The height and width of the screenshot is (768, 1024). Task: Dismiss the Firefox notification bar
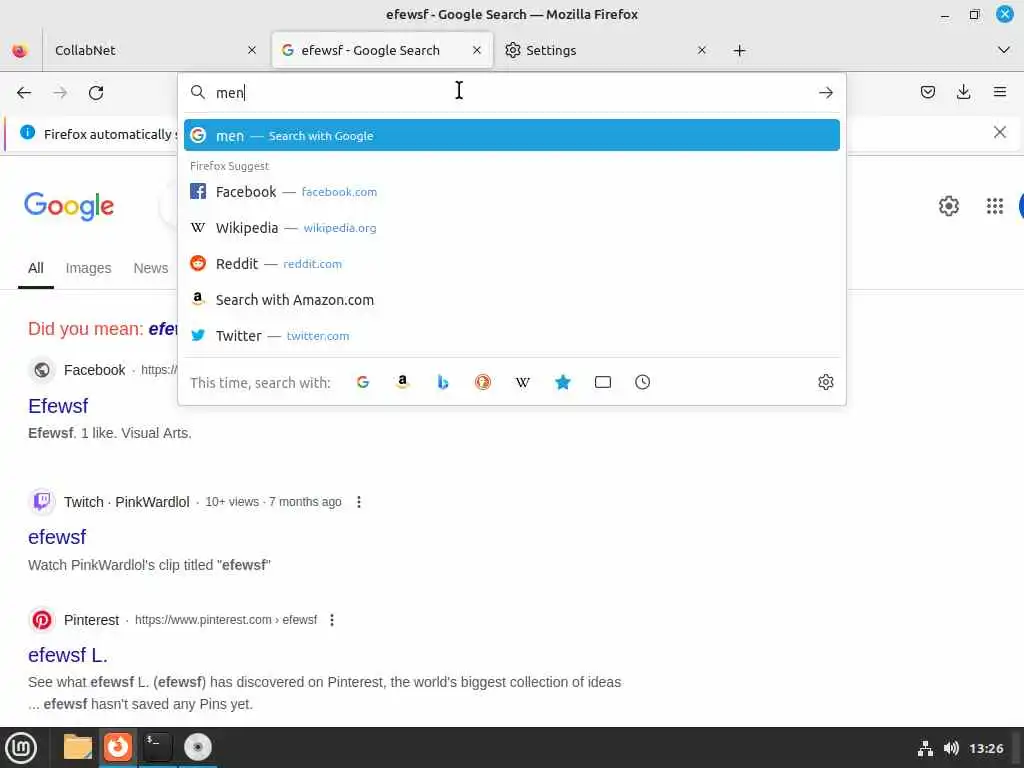point(999,133)
